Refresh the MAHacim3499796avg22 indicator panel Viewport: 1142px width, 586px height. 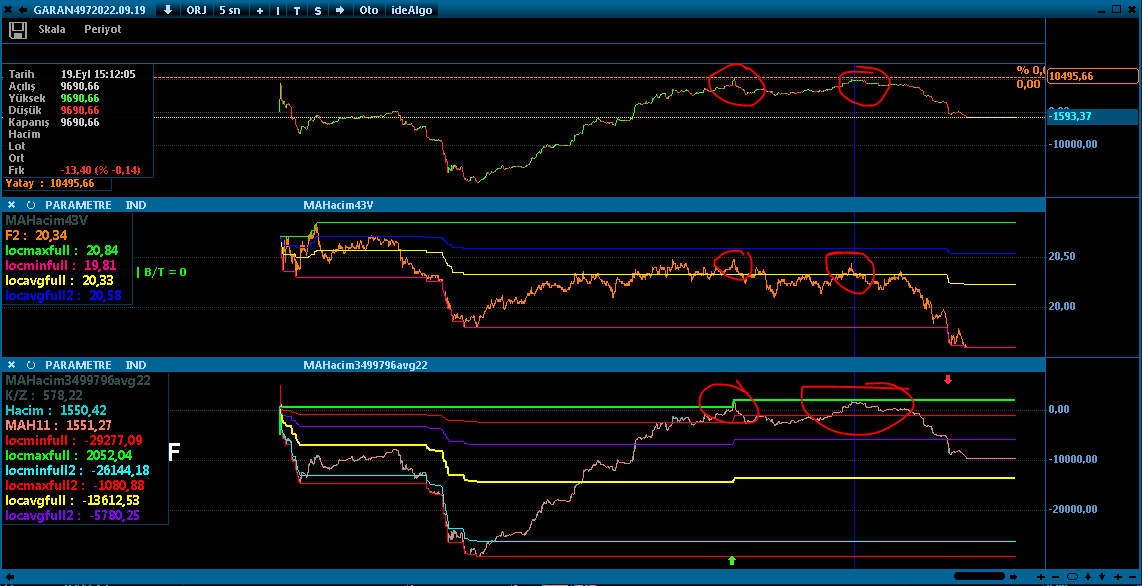coord(31,365)
